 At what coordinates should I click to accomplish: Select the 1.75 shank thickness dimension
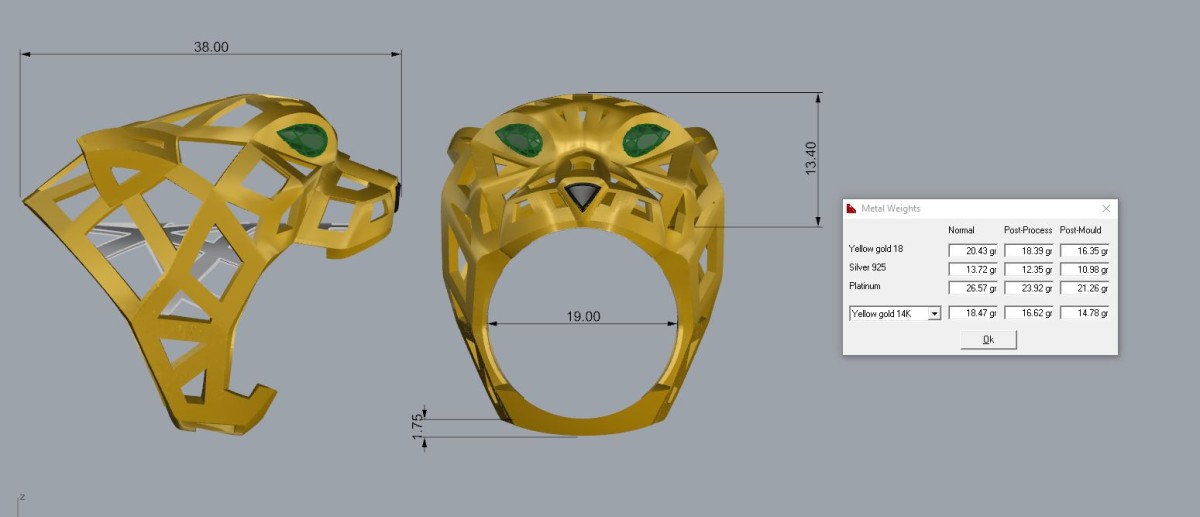pyautogui.click(x=418, y=424)
